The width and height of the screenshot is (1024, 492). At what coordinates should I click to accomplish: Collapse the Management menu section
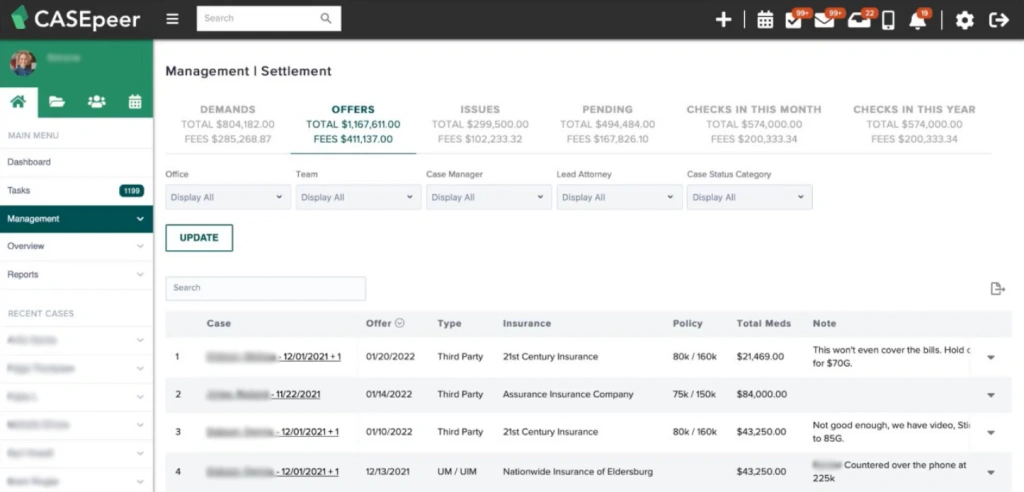(x=76, y=219)
